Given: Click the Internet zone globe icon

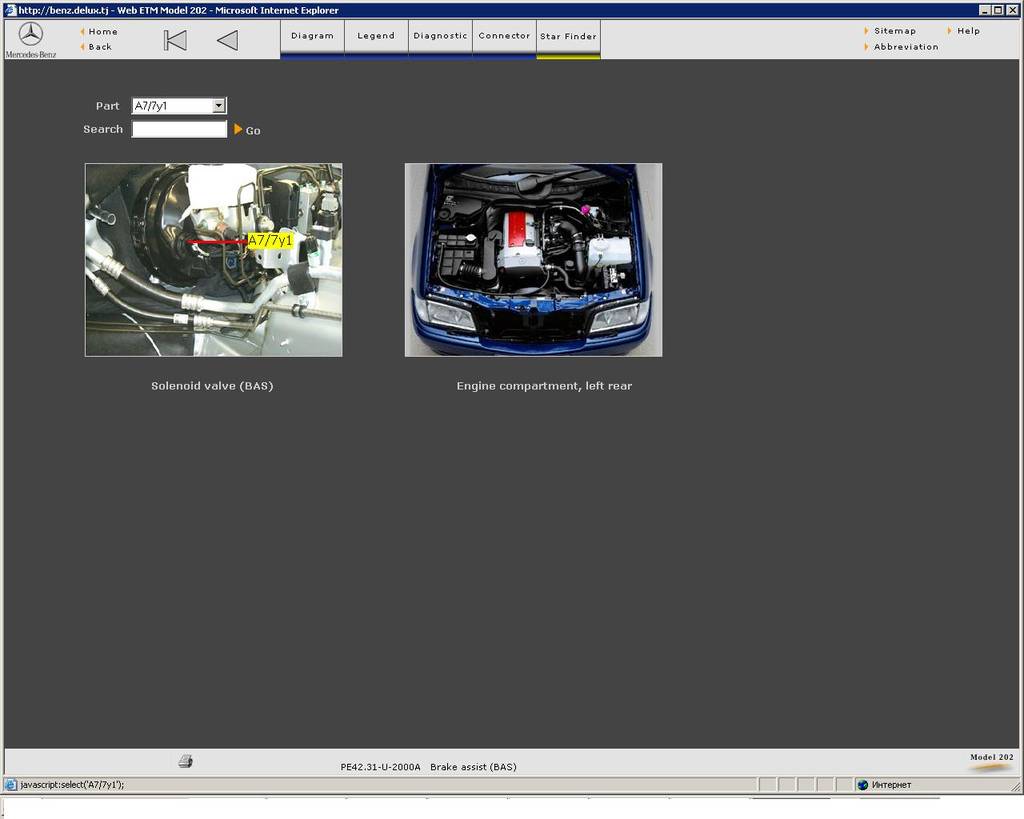Looking at the screenshot, I should (863, 784).
